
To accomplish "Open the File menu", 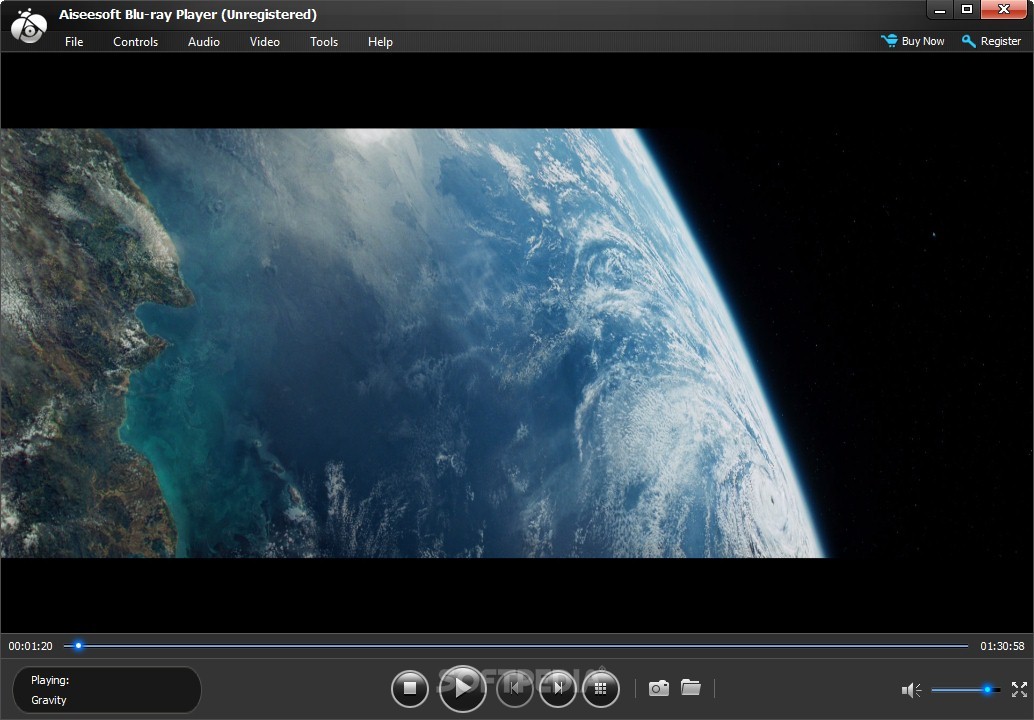I will point(74,42).
